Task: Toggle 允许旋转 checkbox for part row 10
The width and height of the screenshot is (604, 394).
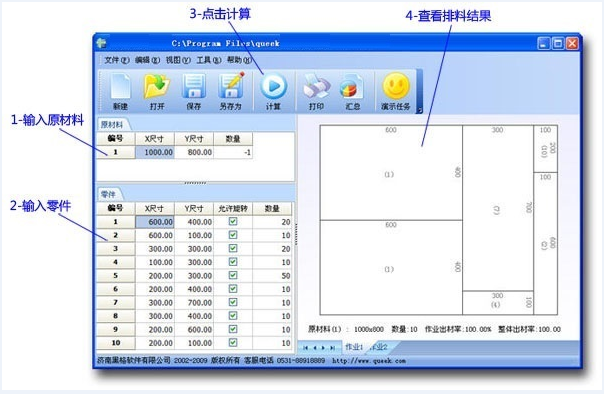Action: 233,342
